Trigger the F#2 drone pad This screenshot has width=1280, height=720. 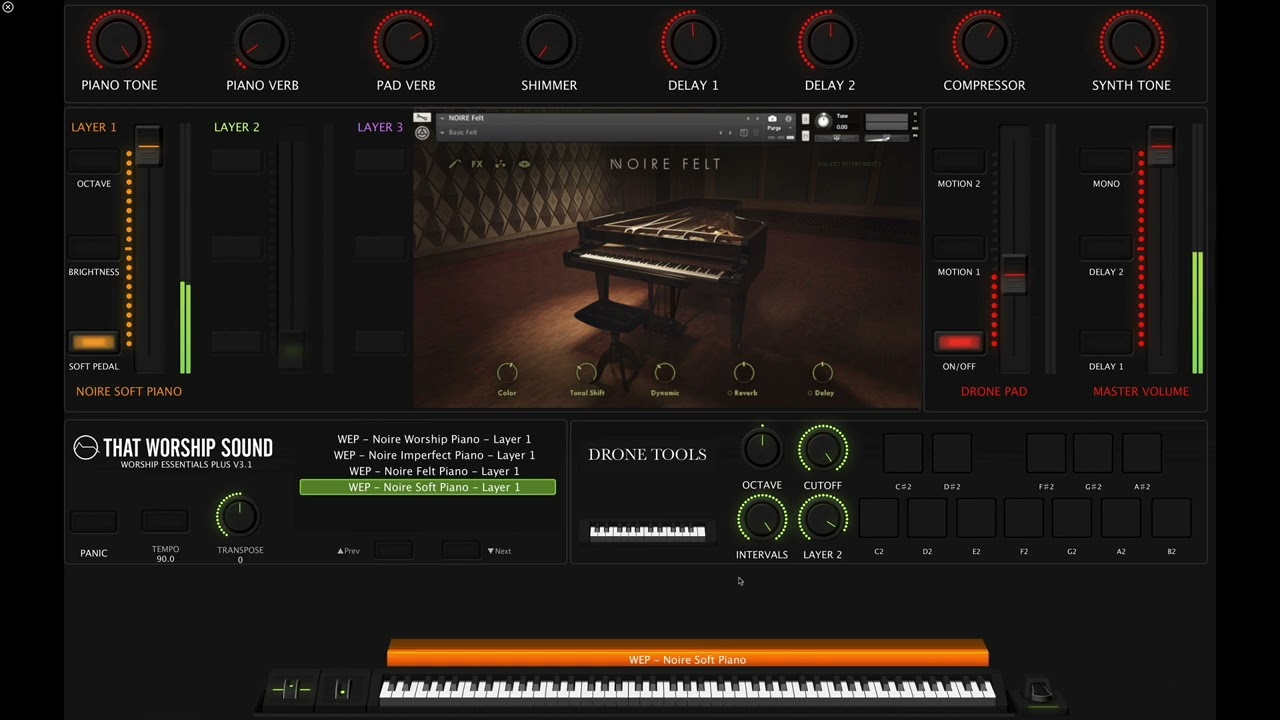point(1046,454)
